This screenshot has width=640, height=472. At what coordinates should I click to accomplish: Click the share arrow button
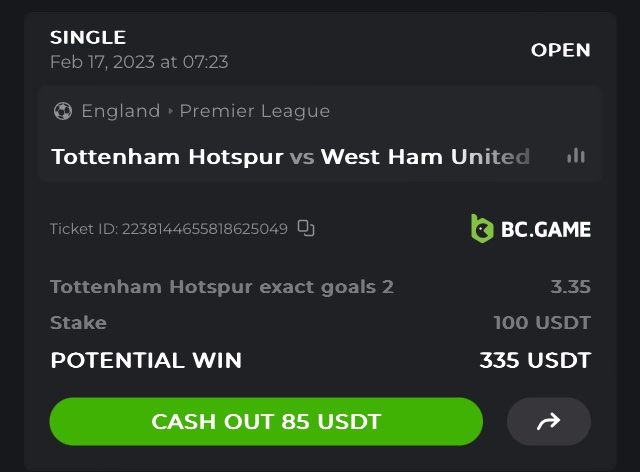point(548,422)
